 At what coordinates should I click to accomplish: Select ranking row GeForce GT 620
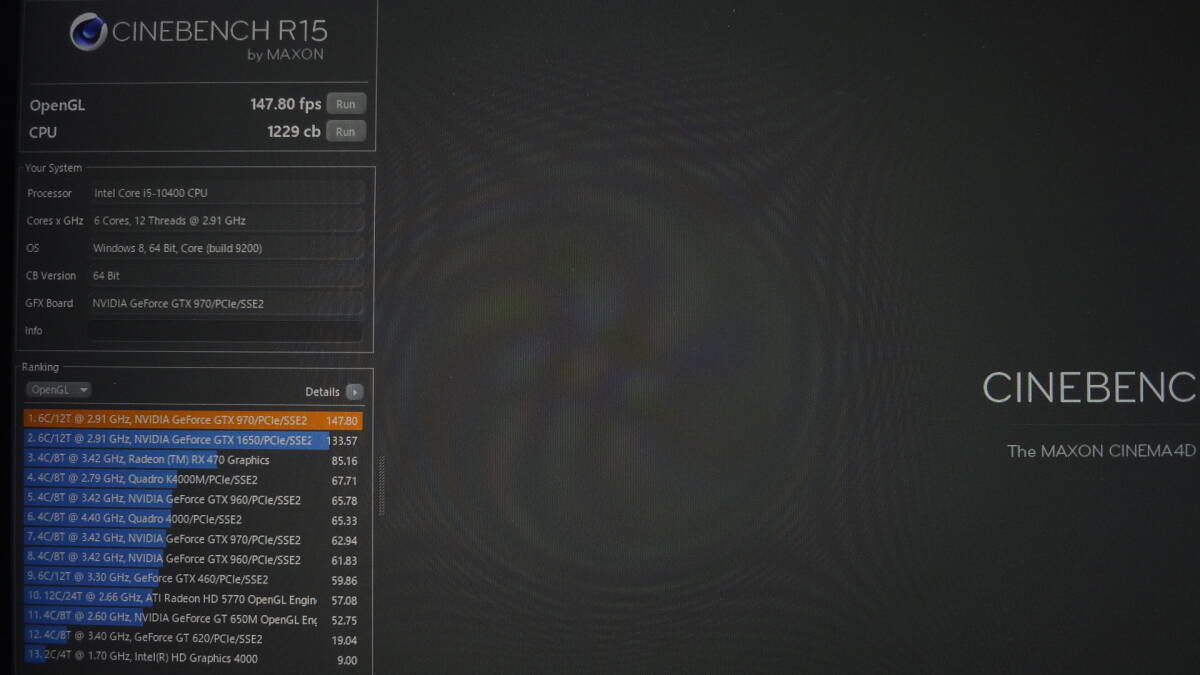[x=194, y=639]
